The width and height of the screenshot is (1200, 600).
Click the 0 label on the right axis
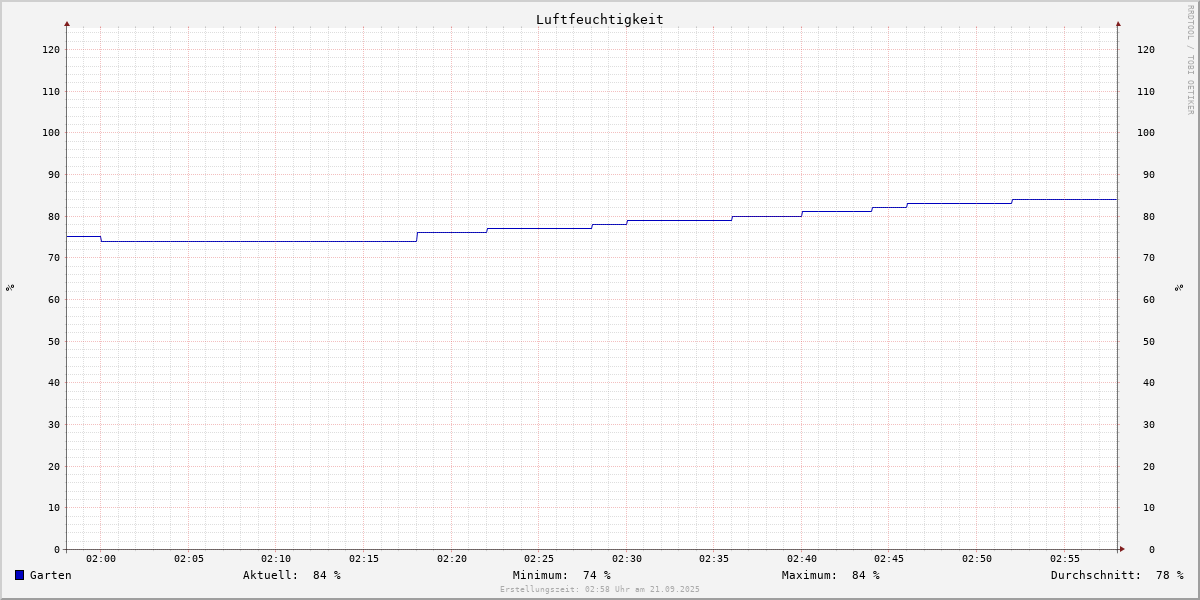click(1152, 549)
